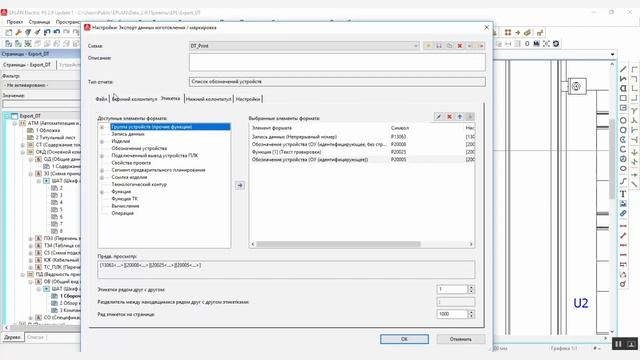Image resolution: width=640 pixels, height=360 pixels.
Task: Select the Insert image tool
Action: click(x=623, y=204)
